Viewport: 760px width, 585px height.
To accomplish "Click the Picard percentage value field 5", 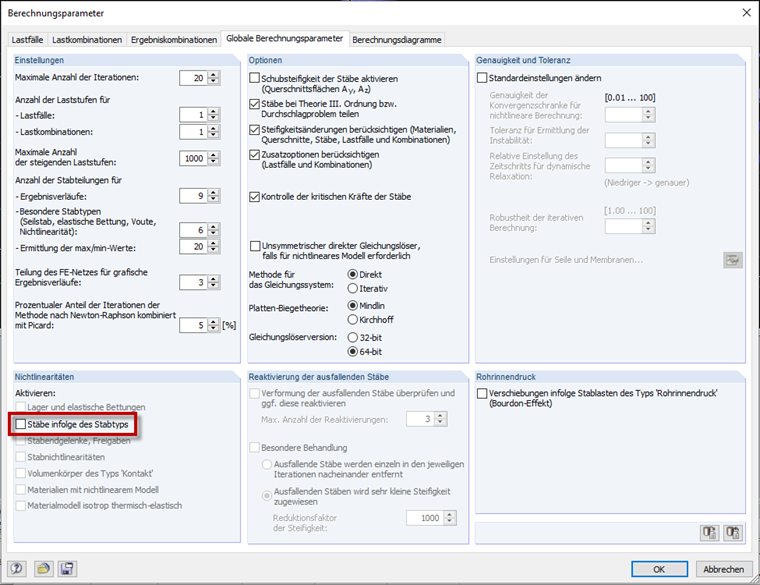I will pyautogui.click(x=193, y=325).
